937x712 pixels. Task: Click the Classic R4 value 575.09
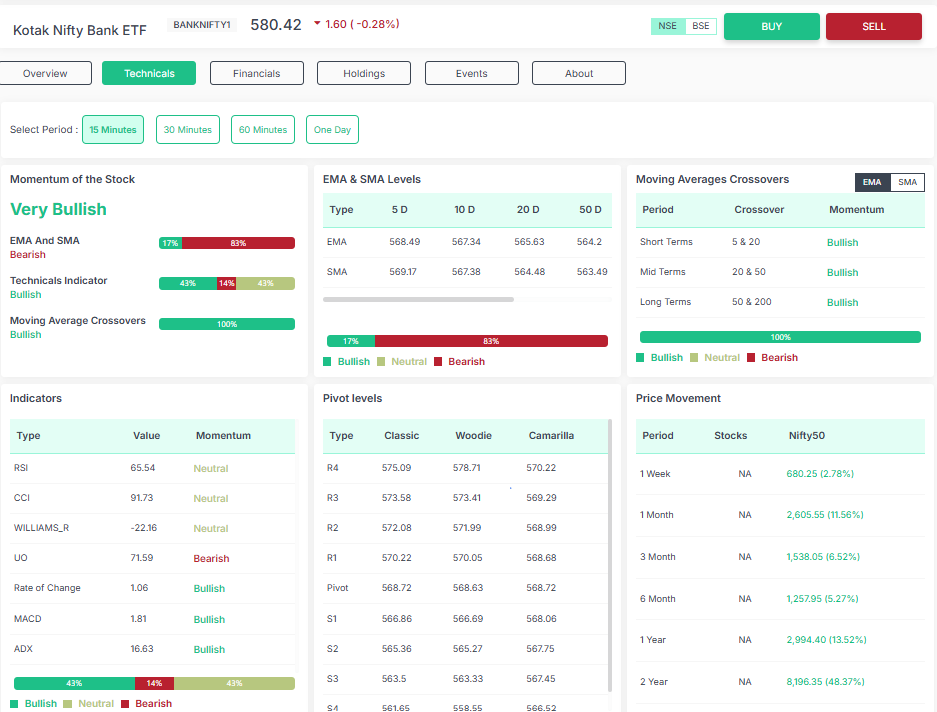coord(397,467)
